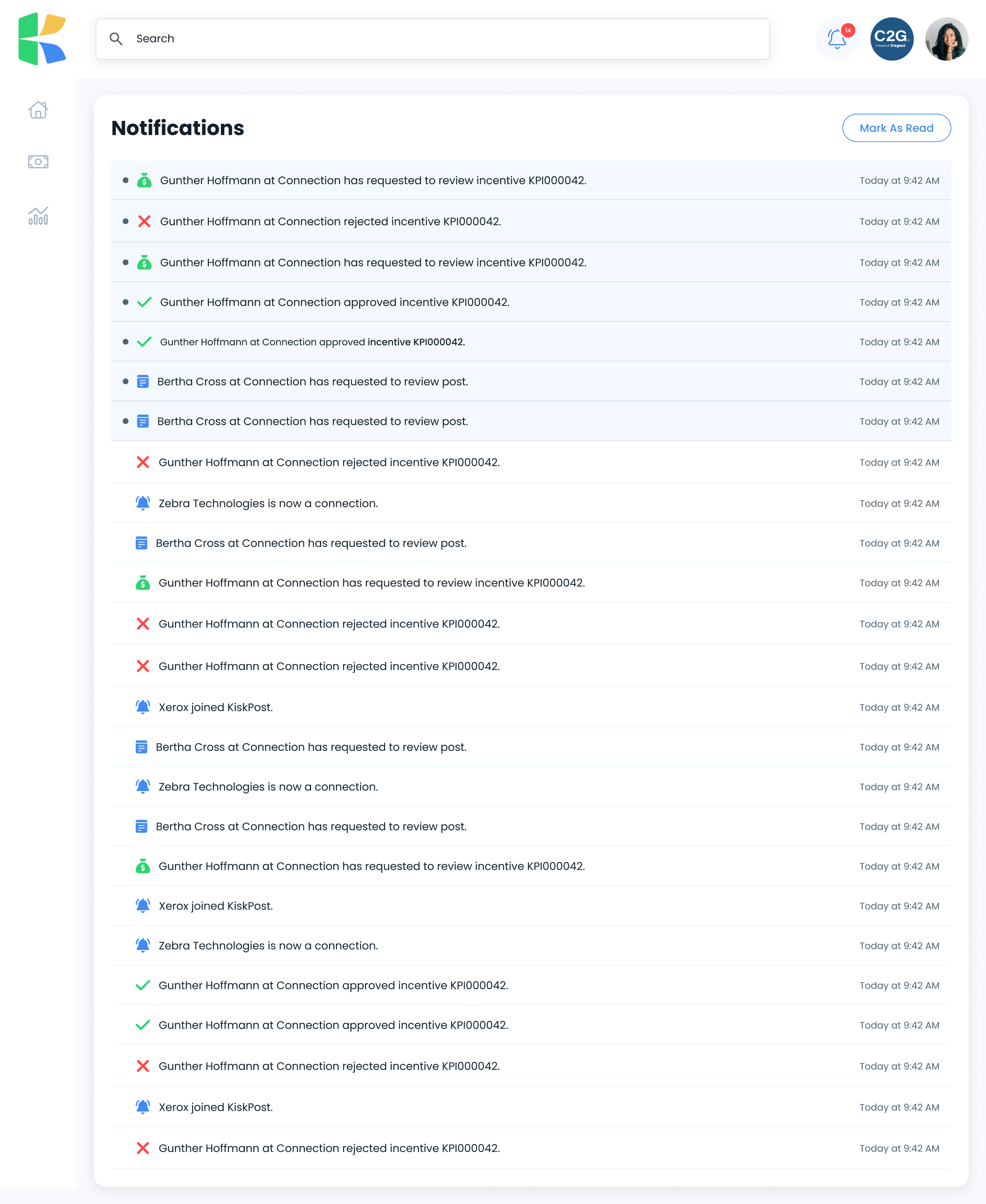Open first unread approved incentive notification
986x1204 pixels.
pyautogui.click(x=531, y=302)
